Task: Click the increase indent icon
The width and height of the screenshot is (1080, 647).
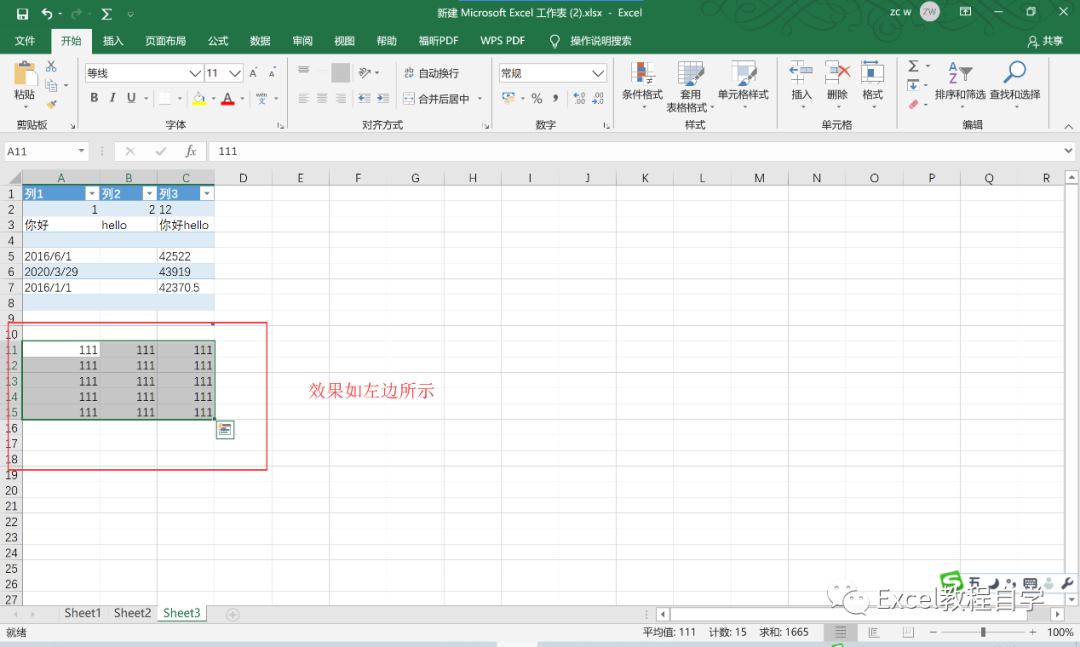Action: (x=383, y=99)
